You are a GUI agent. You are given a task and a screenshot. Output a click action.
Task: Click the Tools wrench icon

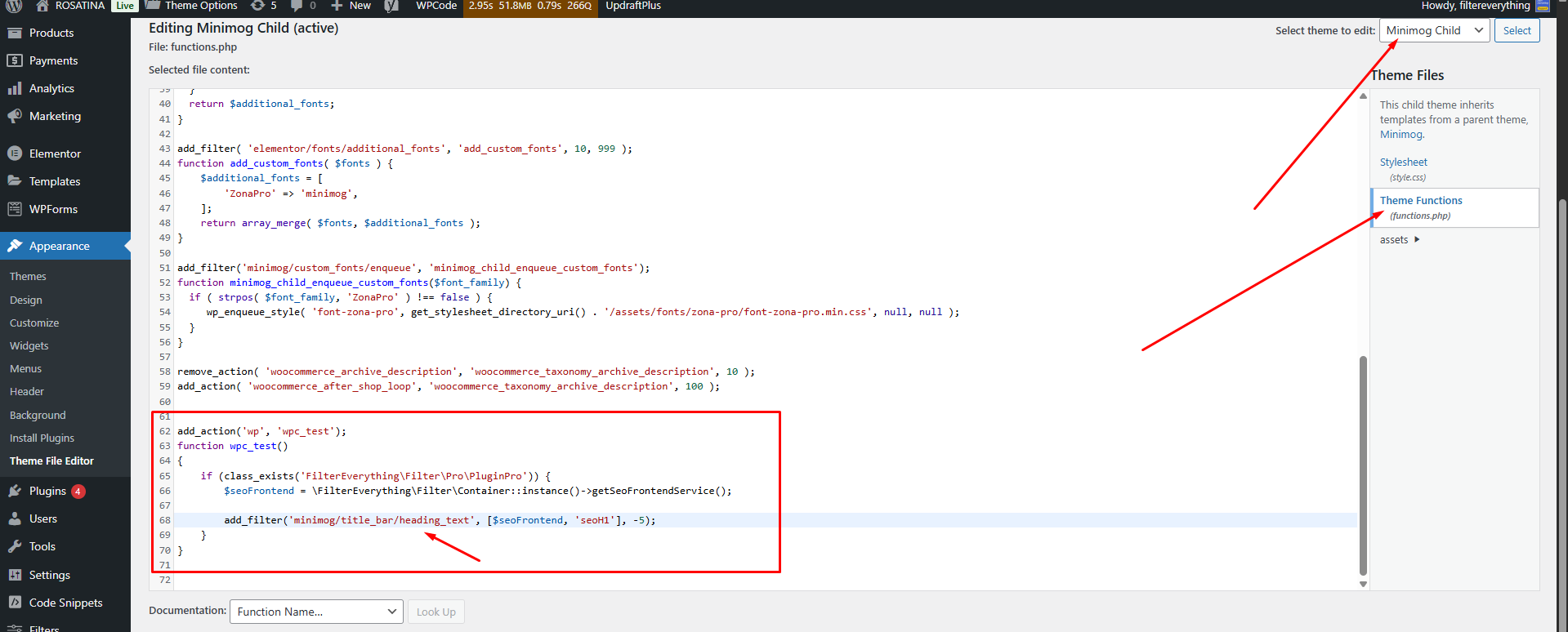point(15,546)
